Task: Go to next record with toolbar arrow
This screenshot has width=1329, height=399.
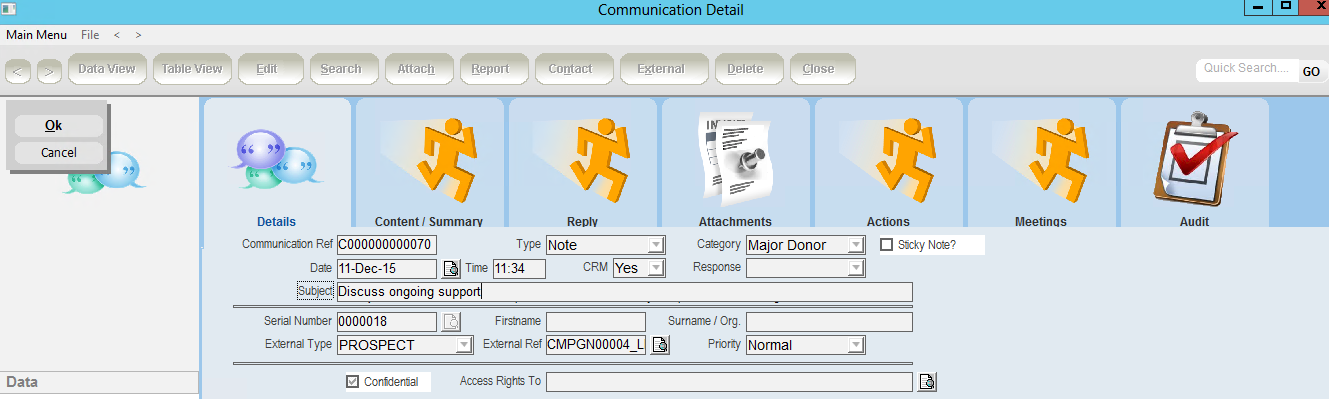Action: click(49, 71)
